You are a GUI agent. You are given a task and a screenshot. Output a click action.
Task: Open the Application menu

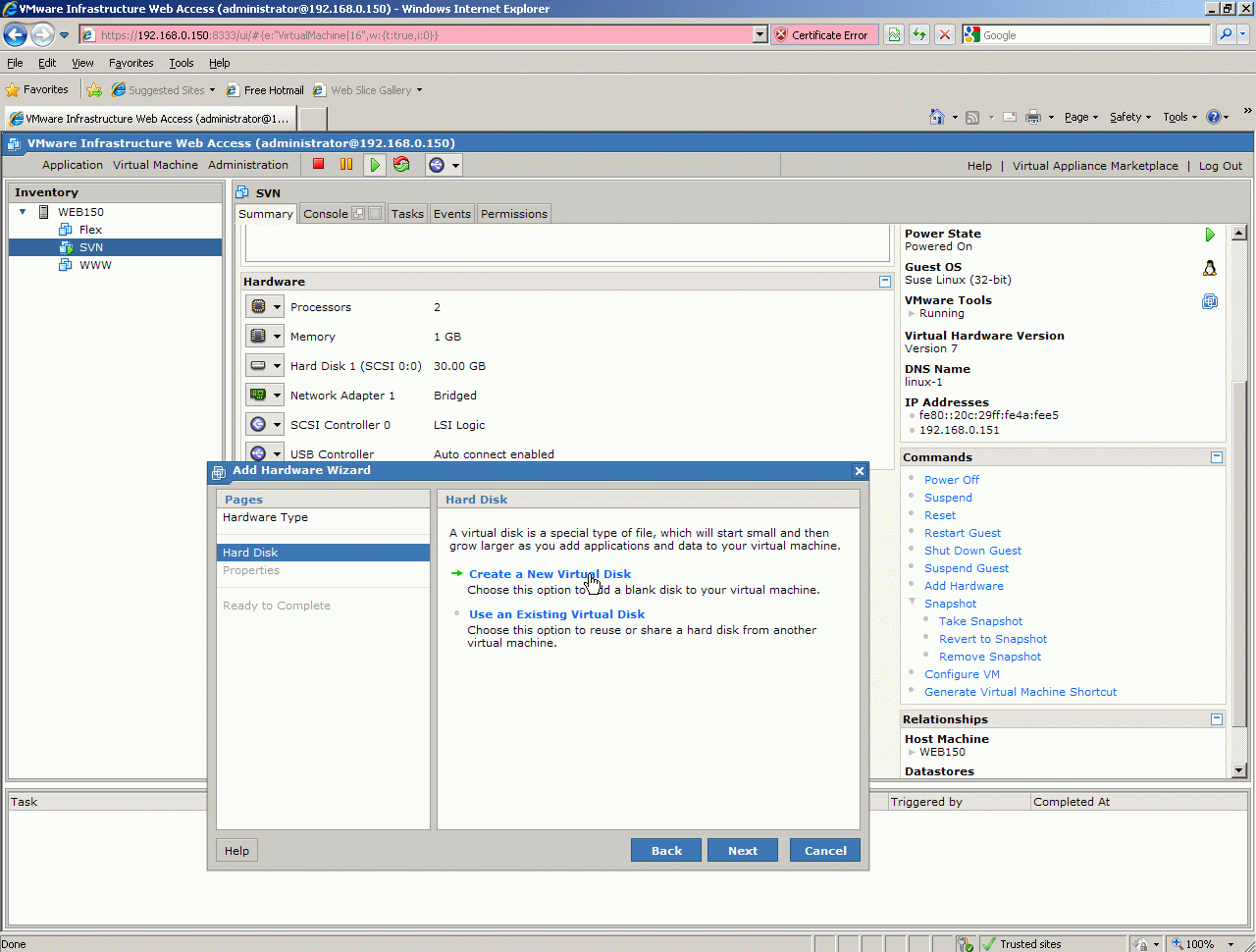(73, 165)
